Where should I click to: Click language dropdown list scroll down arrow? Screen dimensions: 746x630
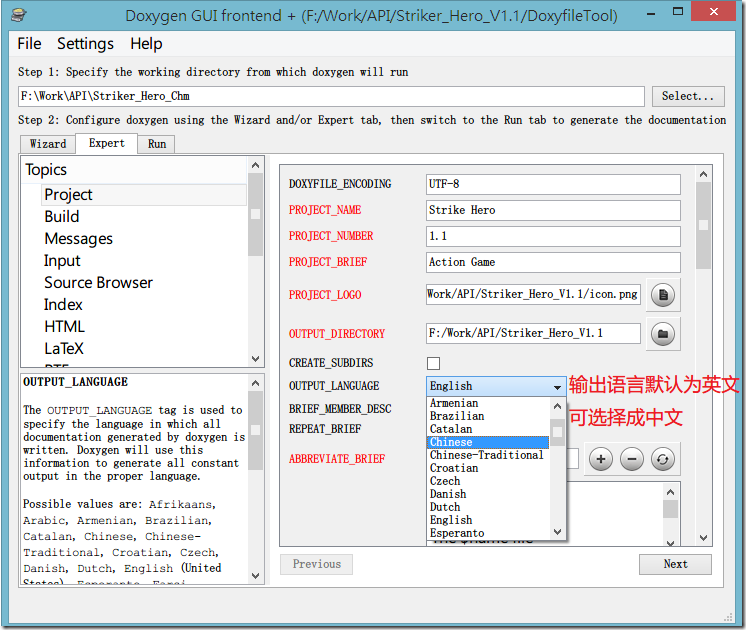(x=558, y=532)
